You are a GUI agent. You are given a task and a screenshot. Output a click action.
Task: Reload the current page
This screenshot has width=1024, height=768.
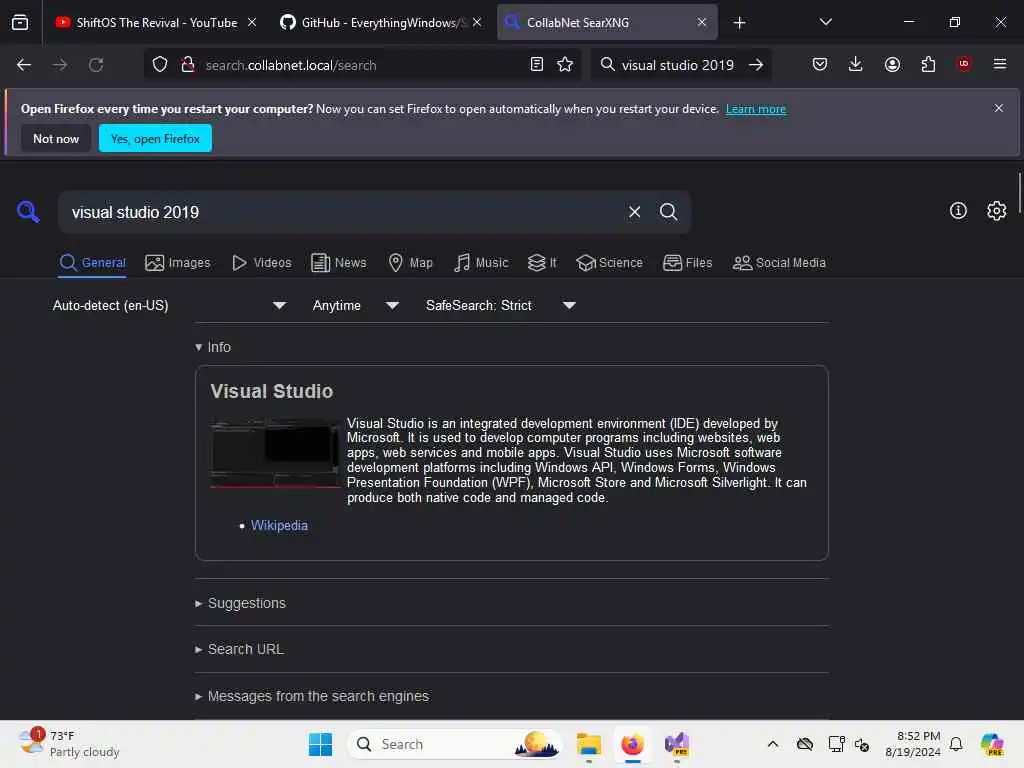coord(96,65)
